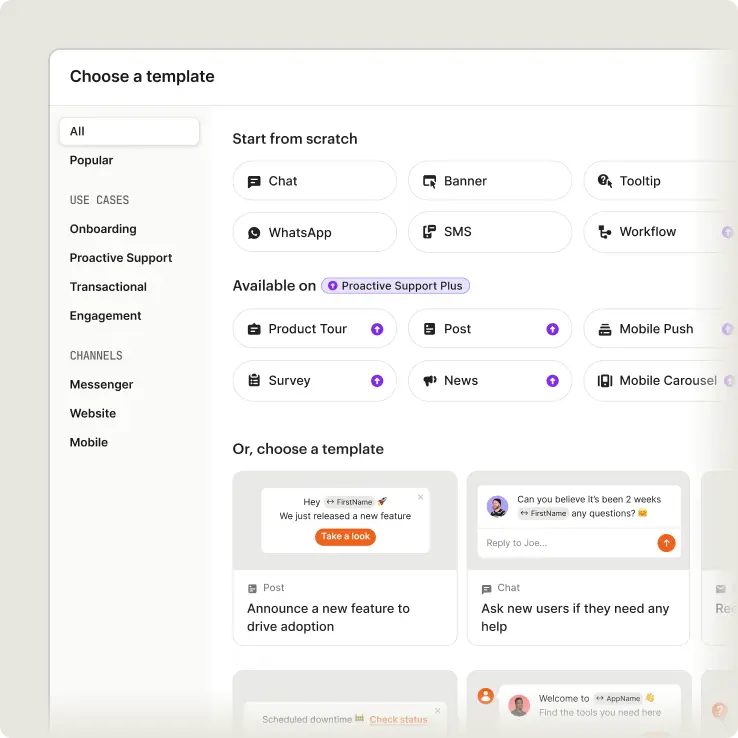Show Proactive Support templates
This screenshot has width=738, height=738.
(121, 258)
